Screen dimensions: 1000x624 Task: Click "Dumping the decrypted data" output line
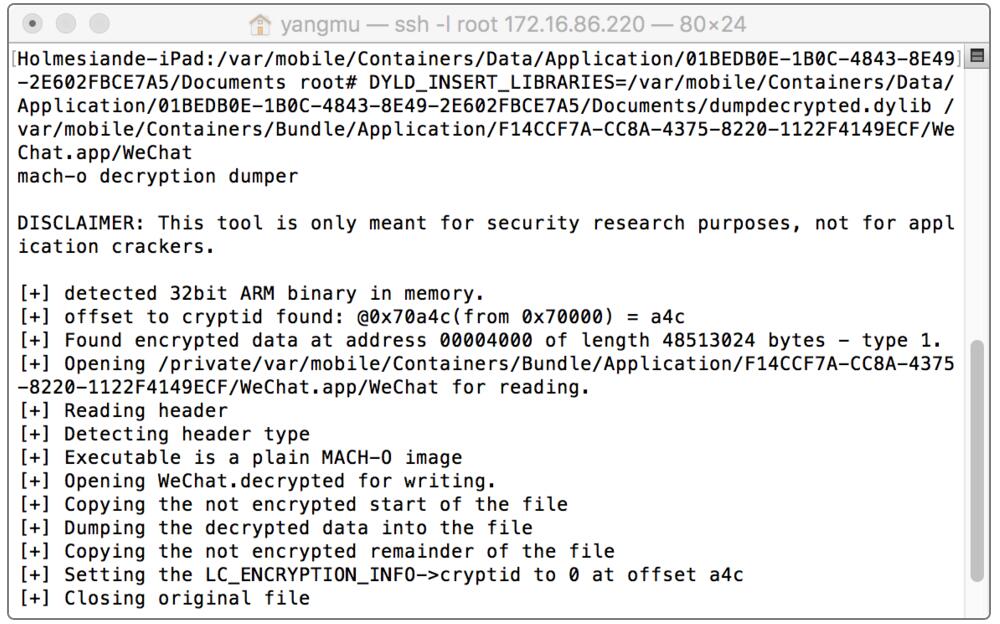pyautogui.click(x=275, y=528)
